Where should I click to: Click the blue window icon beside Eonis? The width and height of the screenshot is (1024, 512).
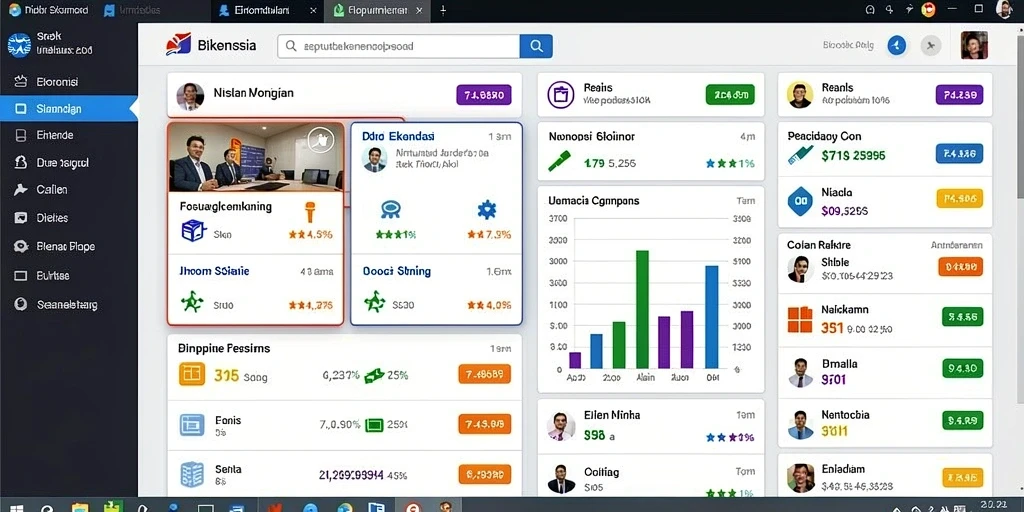(191, 424)
